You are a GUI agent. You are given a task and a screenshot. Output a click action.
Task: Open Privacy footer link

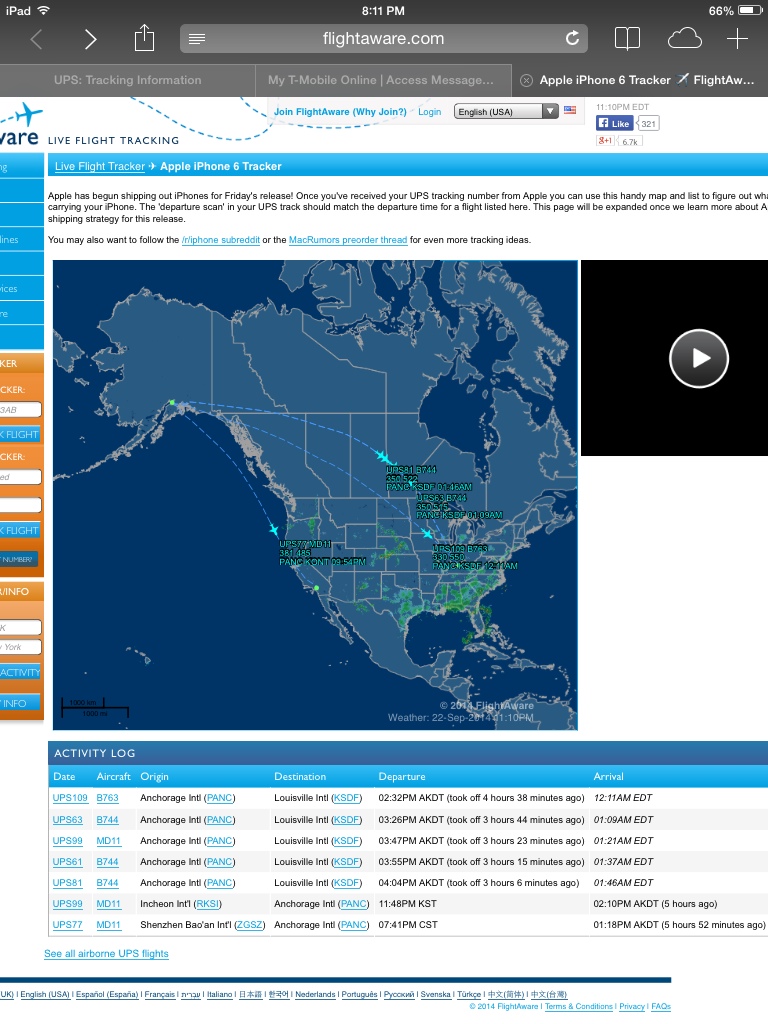(x=632, y=1006)
